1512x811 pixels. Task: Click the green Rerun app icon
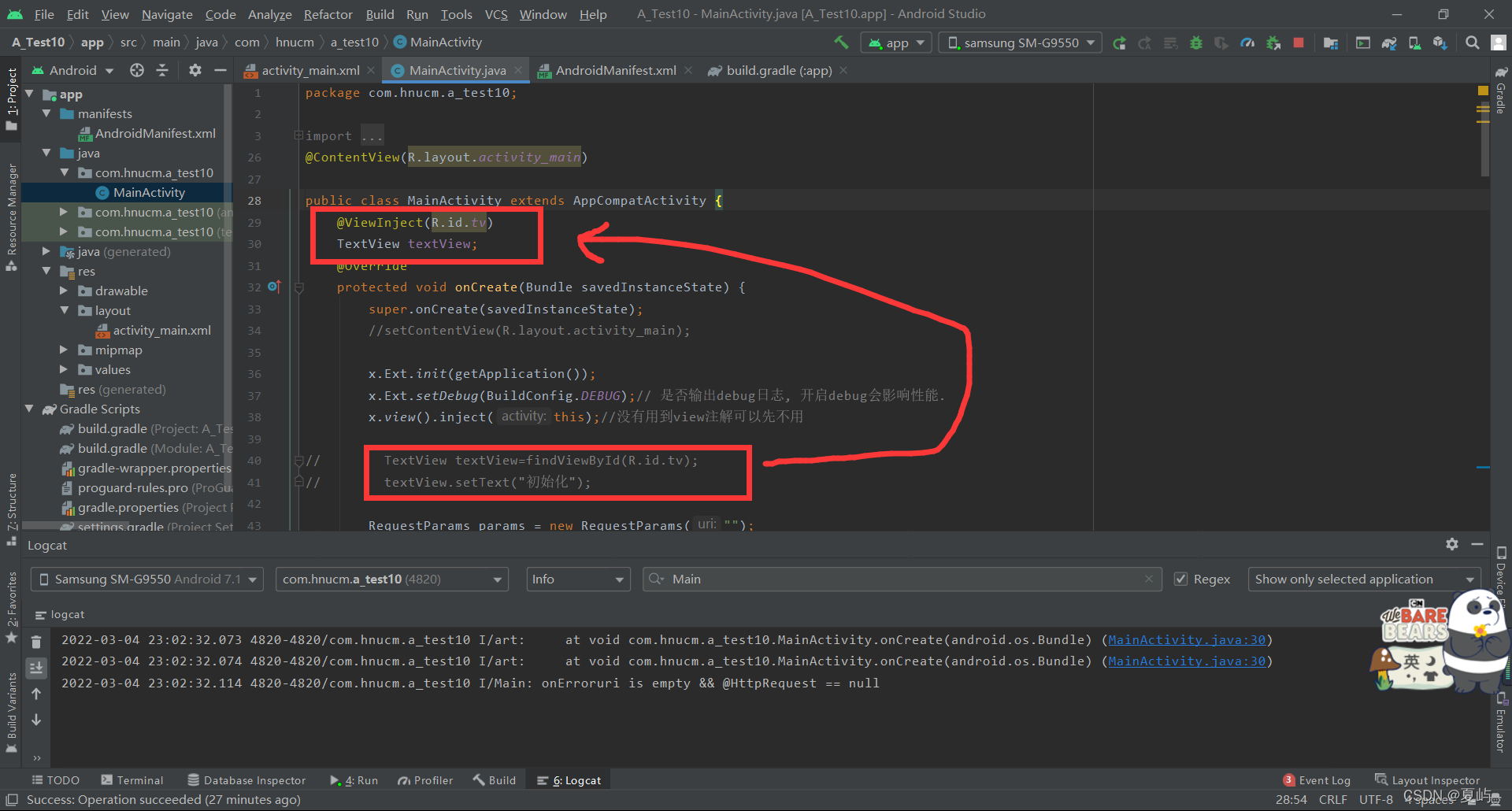tap(1119, 43)
